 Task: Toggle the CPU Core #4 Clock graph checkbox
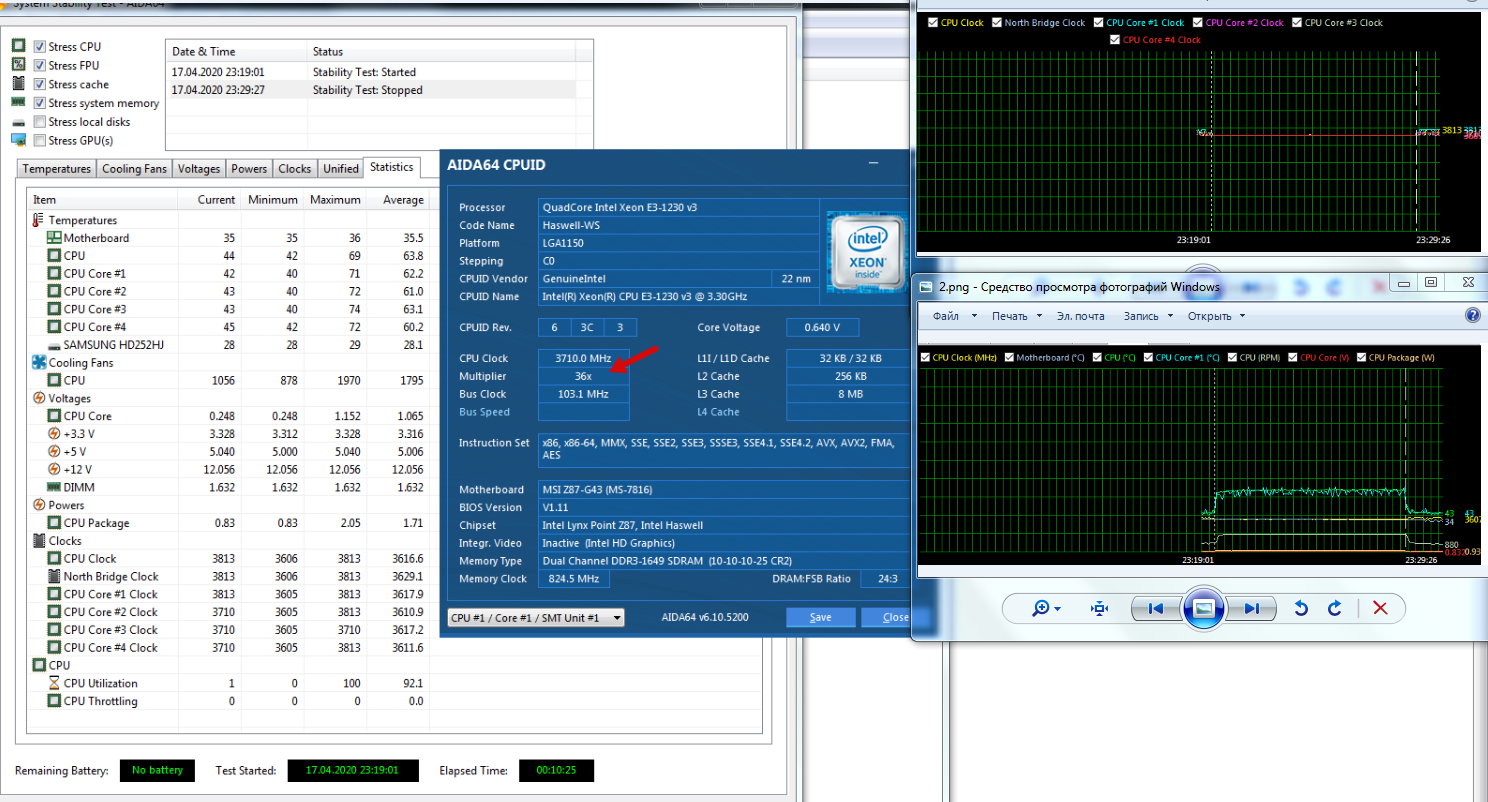coord(1115,40)
